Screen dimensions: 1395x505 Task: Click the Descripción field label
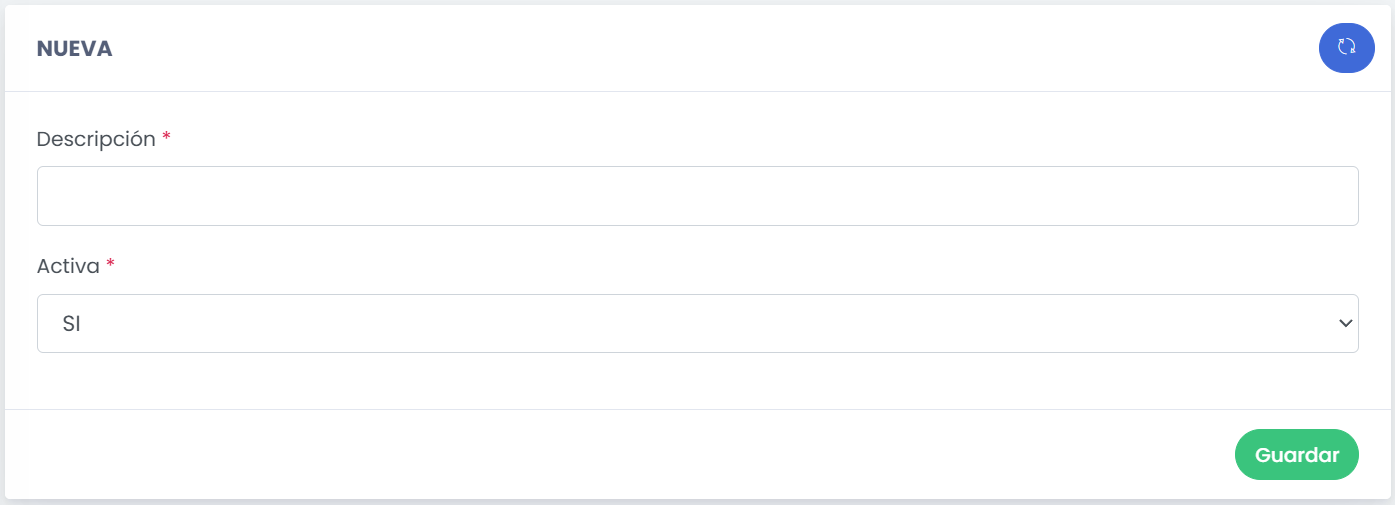(x=96, y=139)
